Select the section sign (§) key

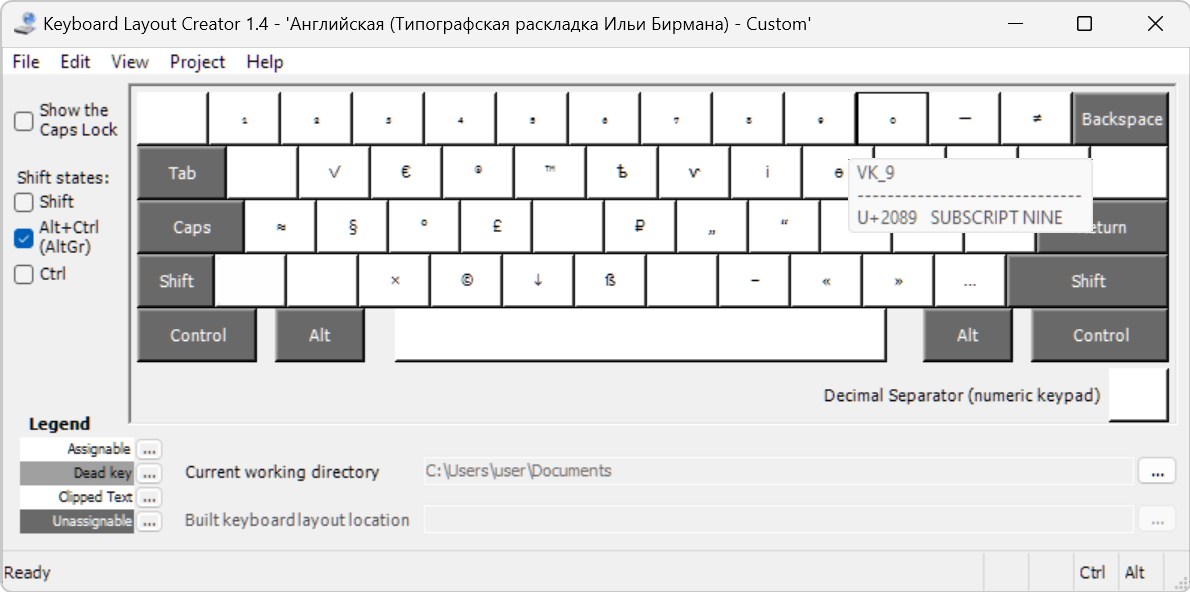pyautogui.click(x=353, y=227)
